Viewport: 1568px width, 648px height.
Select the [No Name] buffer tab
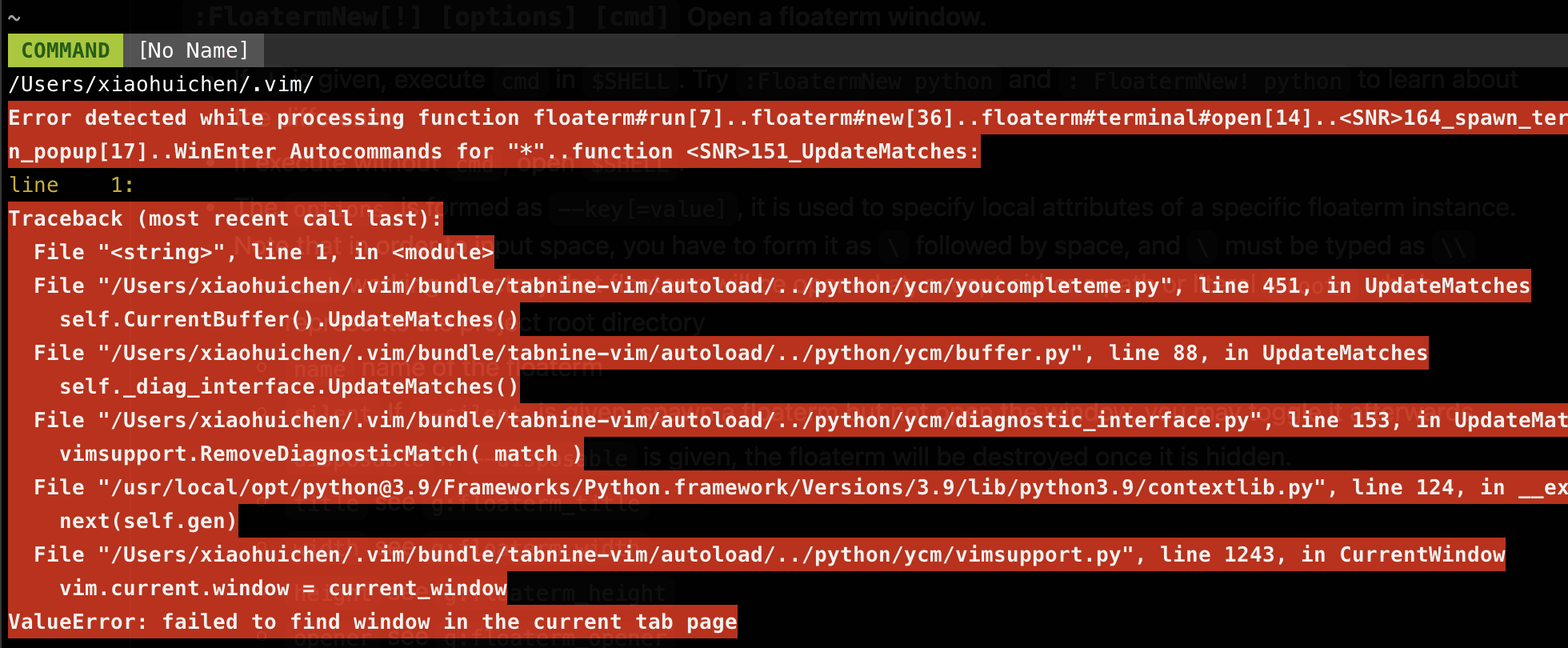(194, 50)
